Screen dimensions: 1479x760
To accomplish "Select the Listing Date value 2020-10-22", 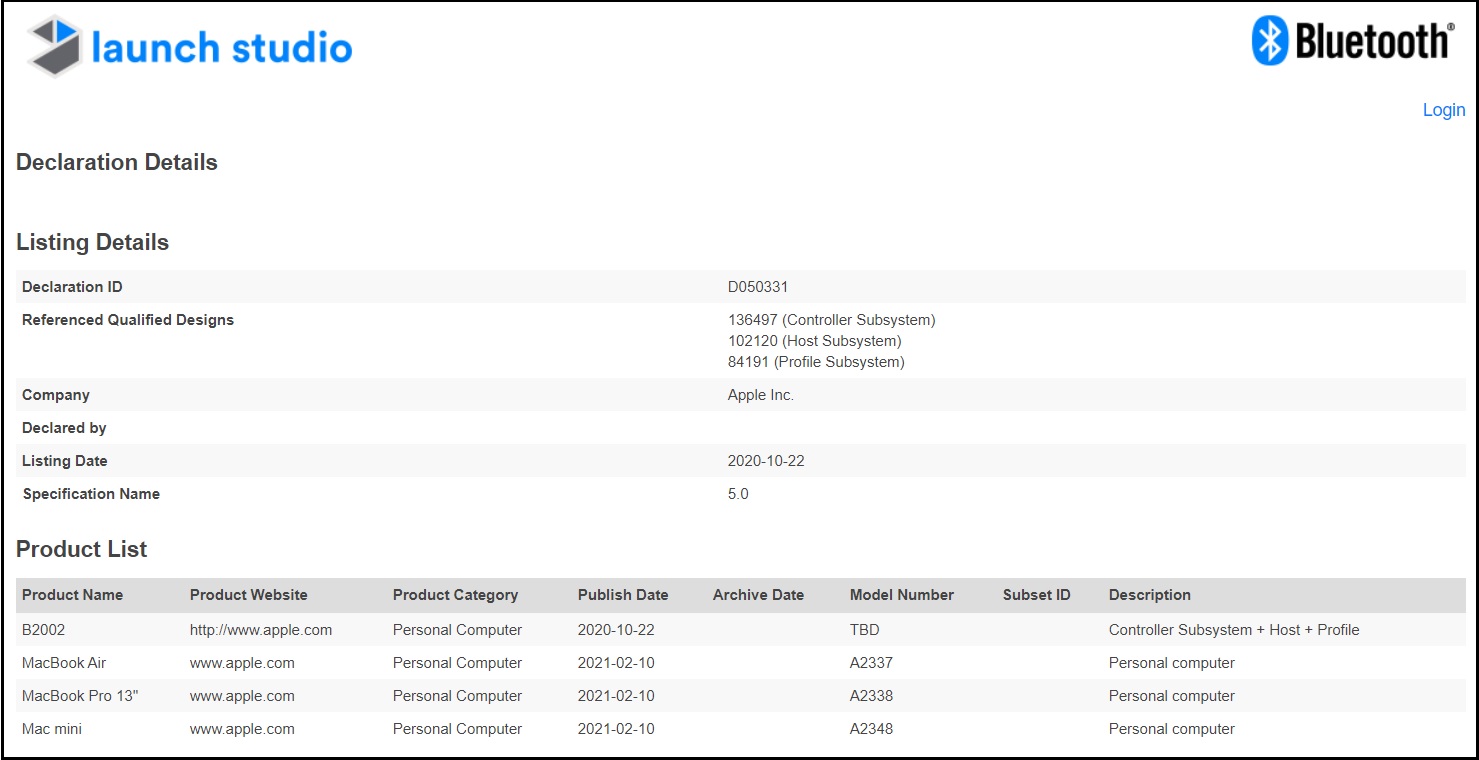I will [766, 461].
